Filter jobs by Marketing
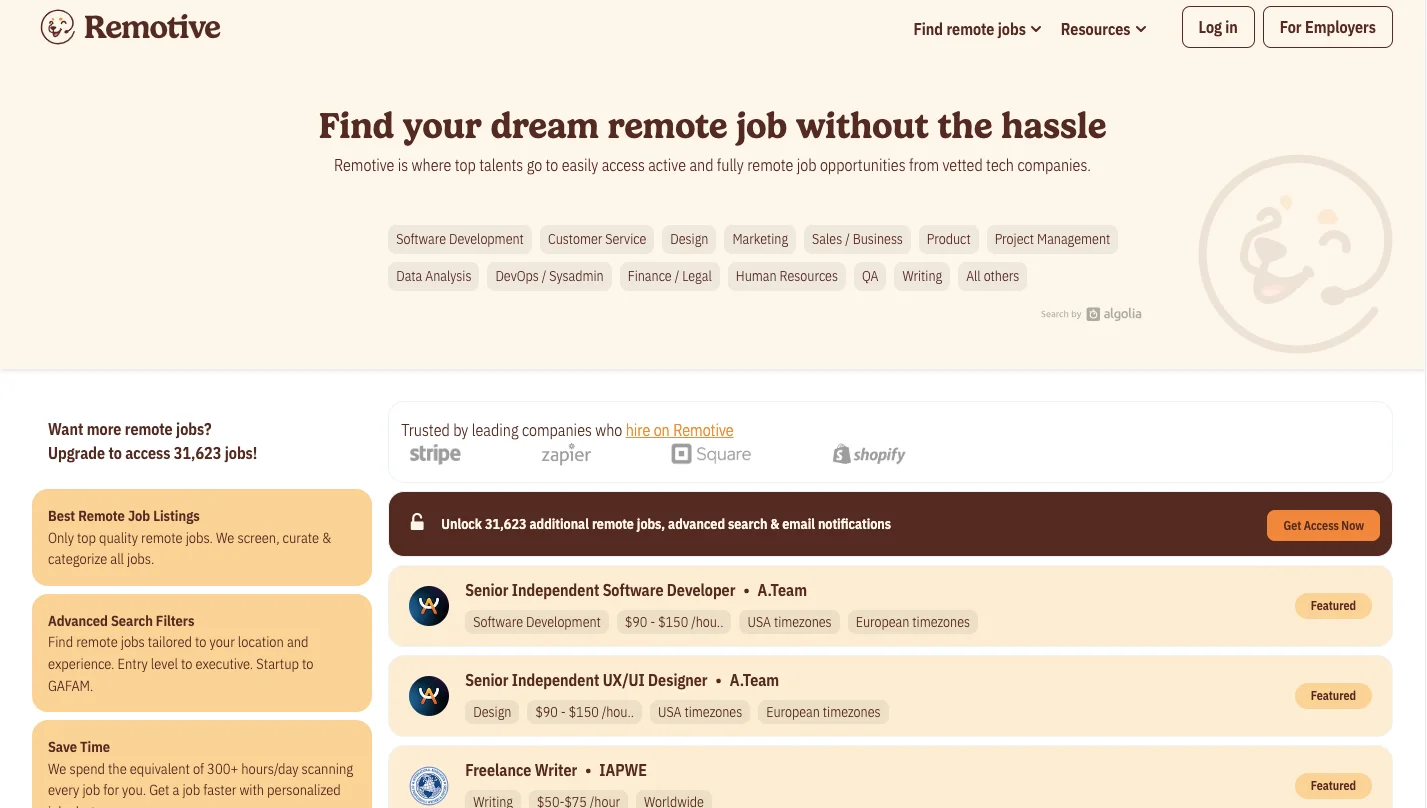Image resolution: width=1427 pixels, height=808 pixels. (x=760, y=239)
